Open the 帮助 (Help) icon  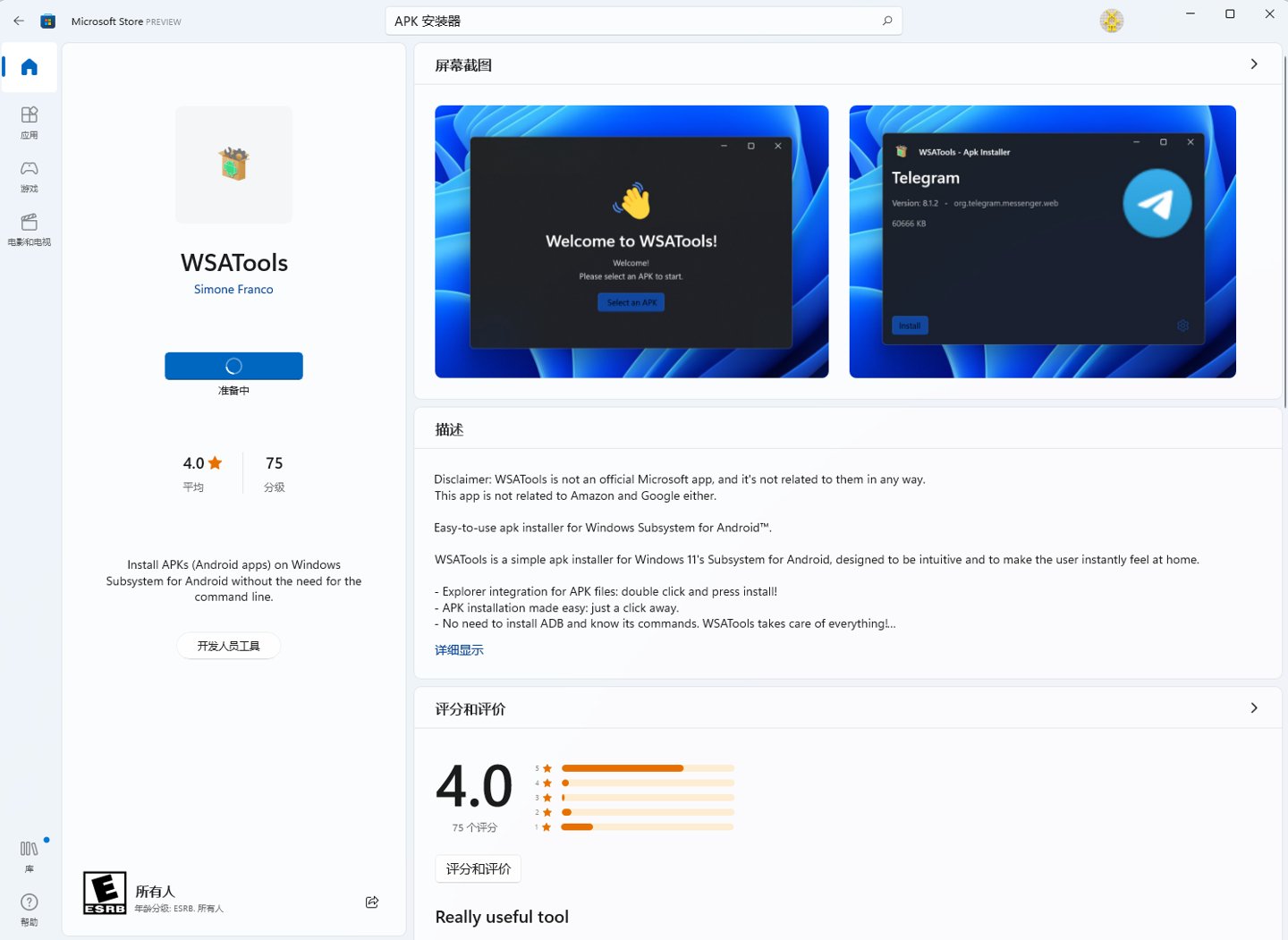pos(29,910)
